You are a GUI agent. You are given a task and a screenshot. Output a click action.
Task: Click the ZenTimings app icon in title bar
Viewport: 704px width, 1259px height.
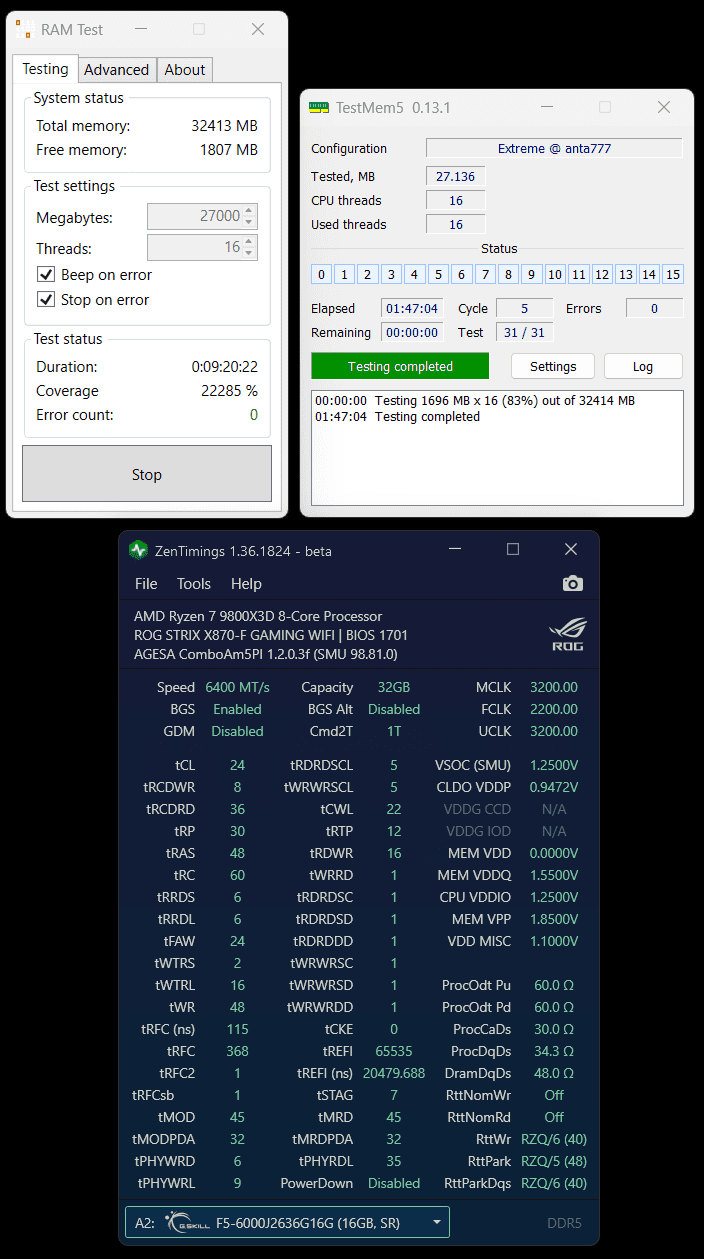(138, 550)
